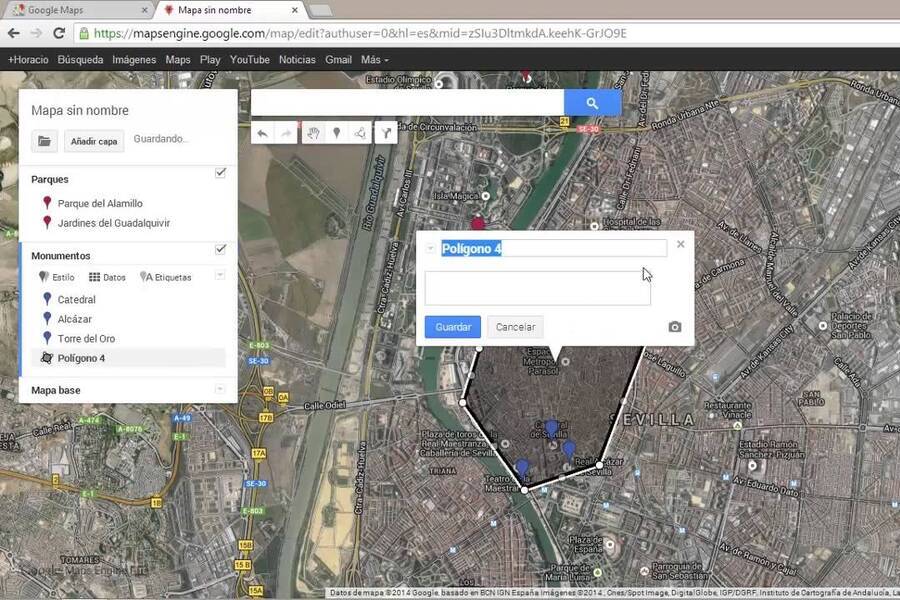
Task: Uncheck the Parques layer checkbox
Action: 220,173
